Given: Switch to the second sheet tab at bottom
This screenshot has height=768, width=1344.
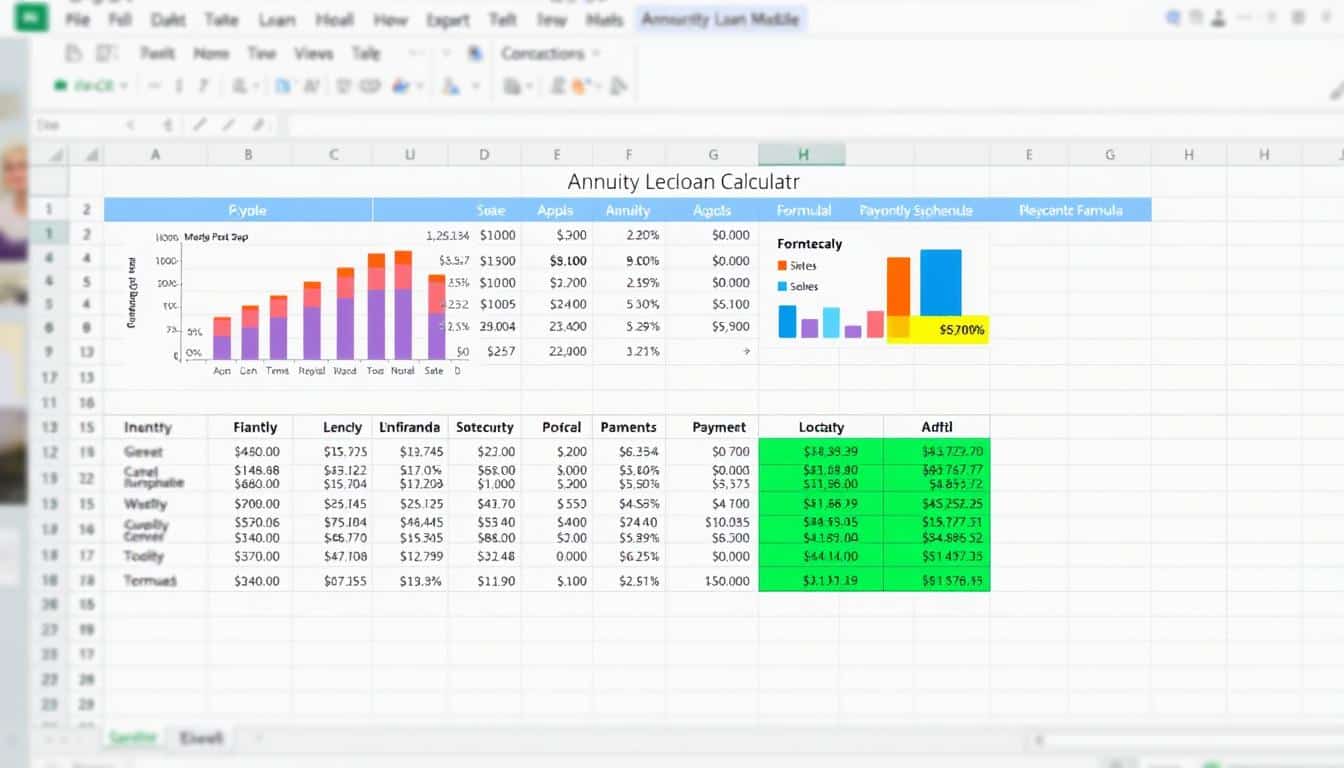Looking at the screenshot, I should 201,738.
